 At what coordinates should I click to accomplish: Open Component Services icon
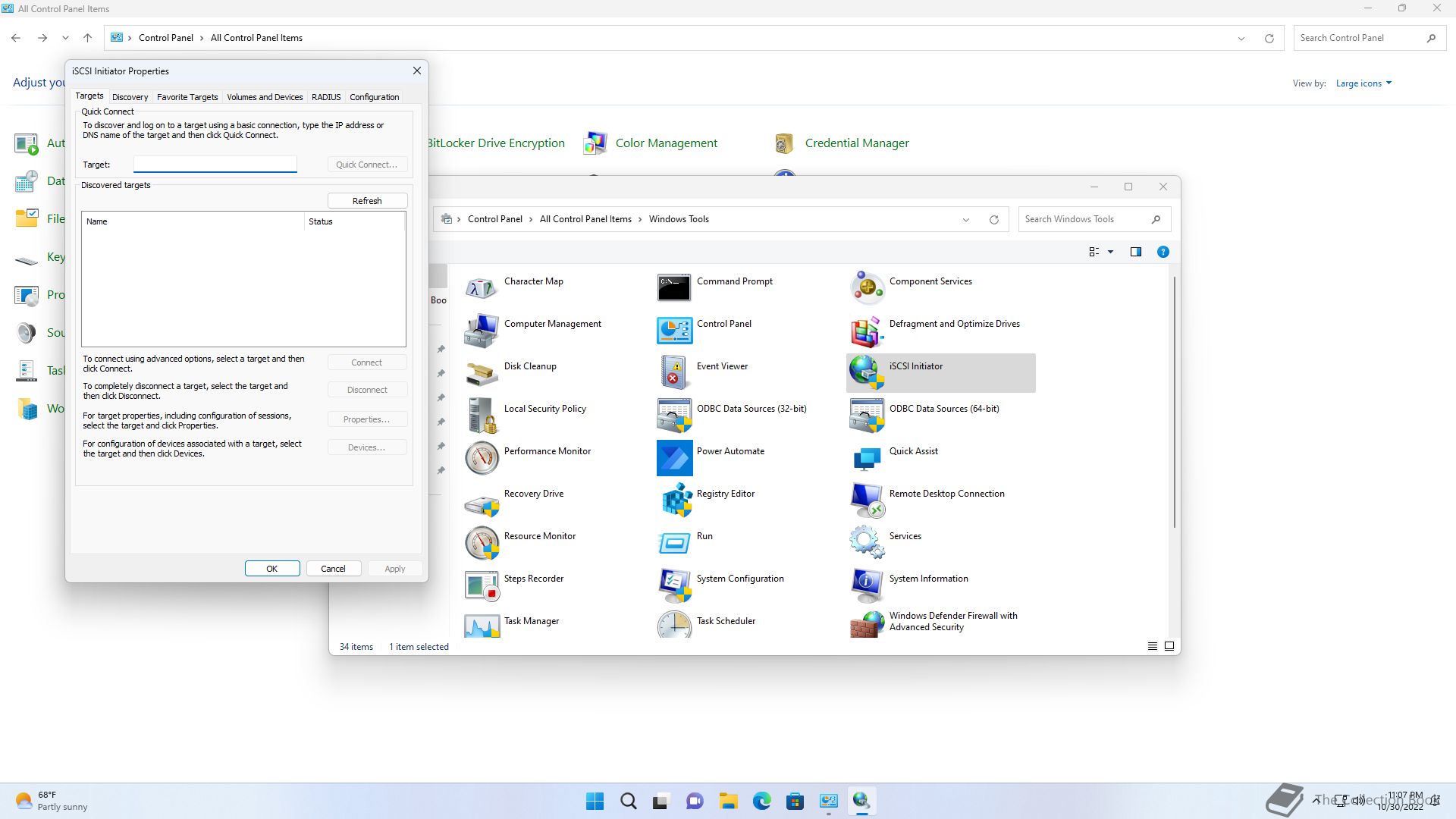click(866, 287)
